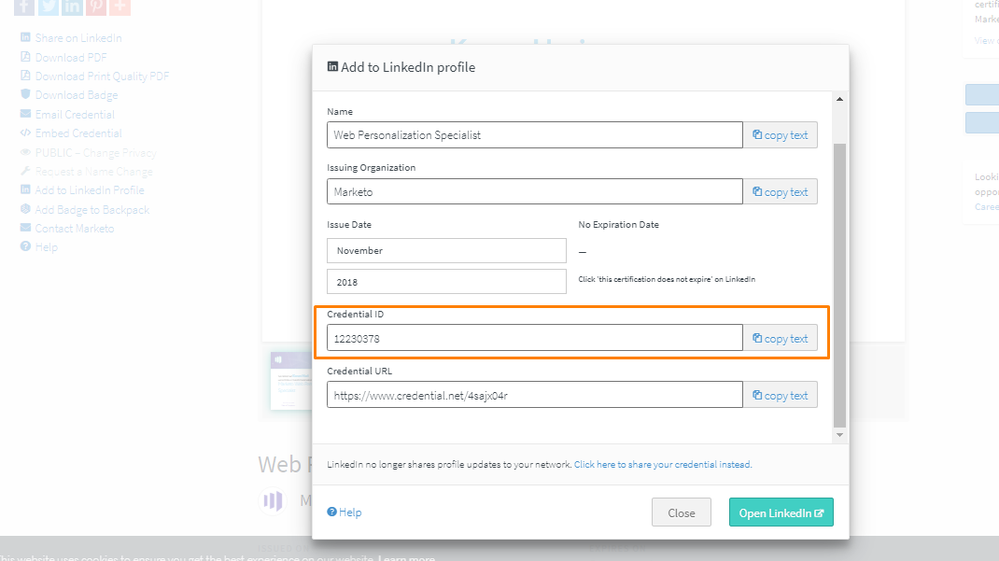The image size is (999, 561).
Task: Click the wrench icon for Name Change
Action: [x=25, y=171]
